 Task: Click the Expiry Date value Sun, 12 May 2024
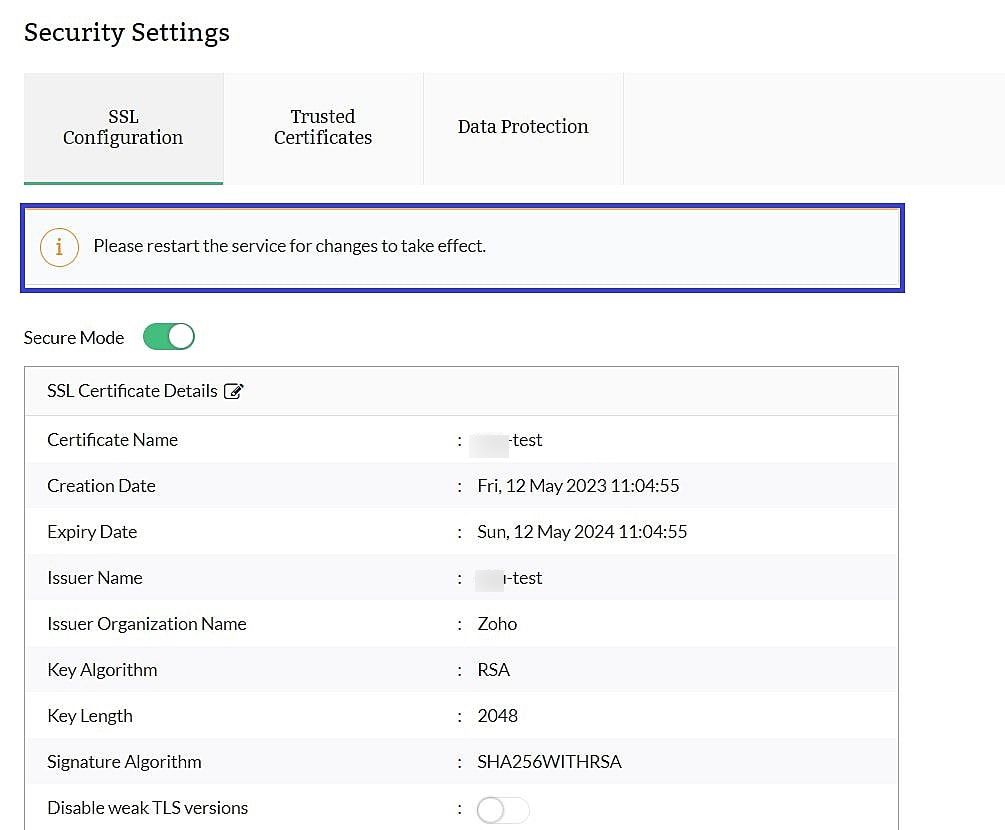pyautogui.click(x=582, y=532)
